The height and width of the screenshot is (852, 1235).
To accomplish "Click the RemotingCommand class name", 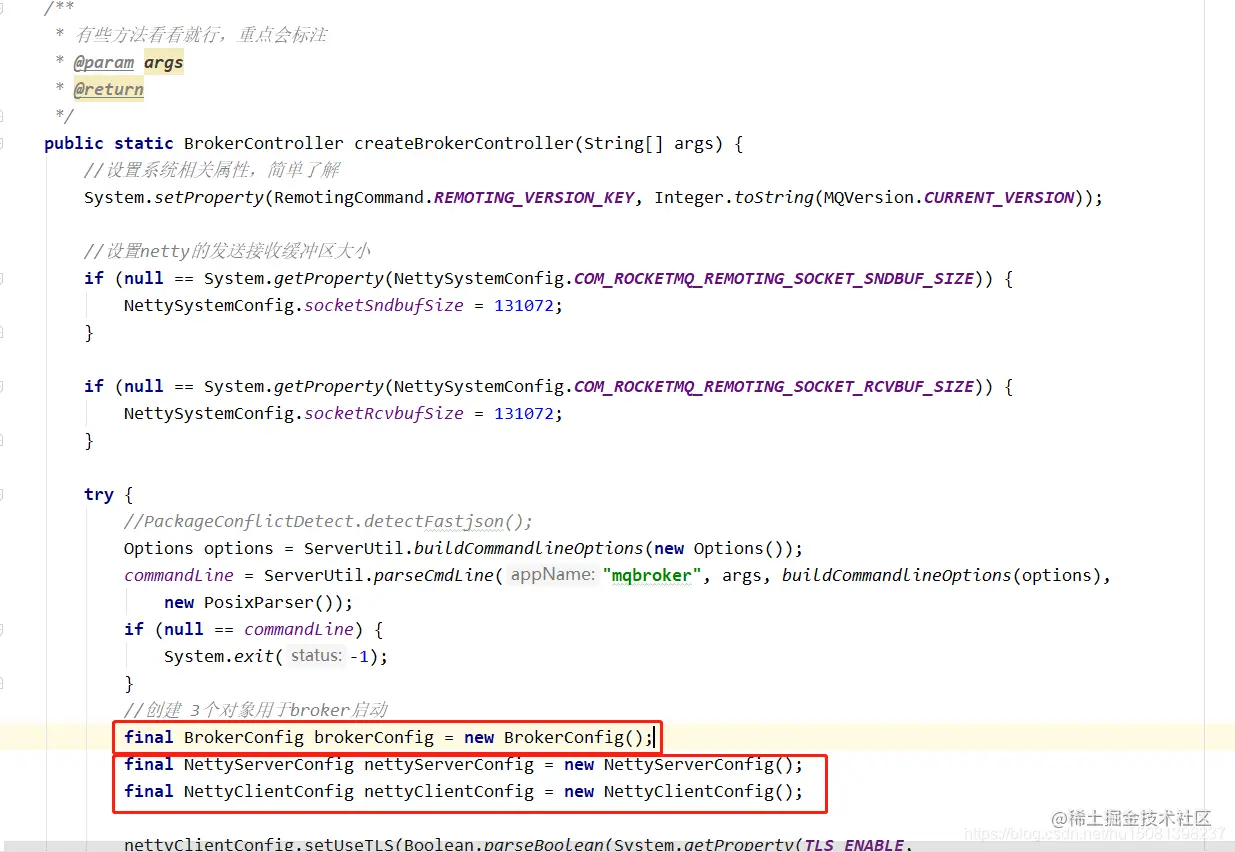I will (x=349, y=197).
